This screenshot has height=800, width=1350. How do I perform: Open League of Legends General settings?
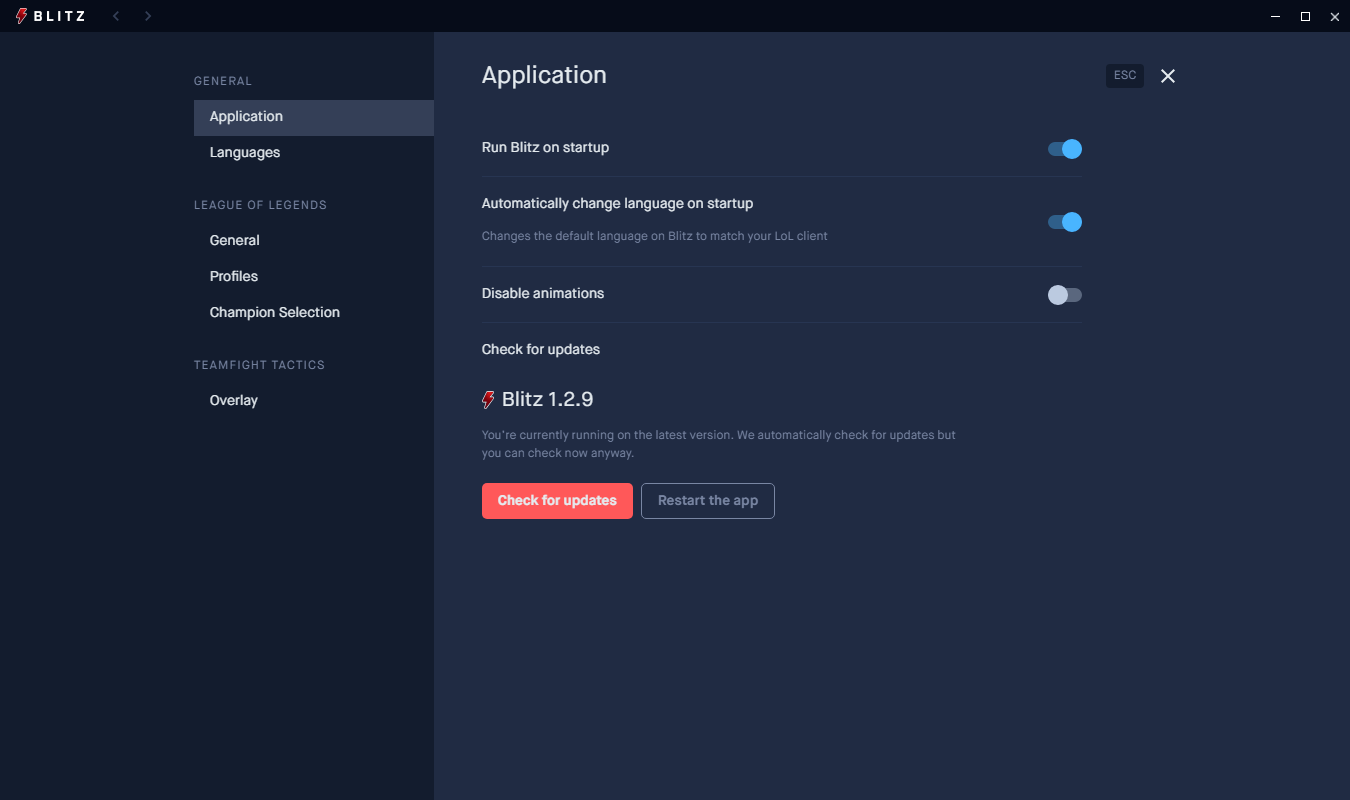[x=314, y=241]
